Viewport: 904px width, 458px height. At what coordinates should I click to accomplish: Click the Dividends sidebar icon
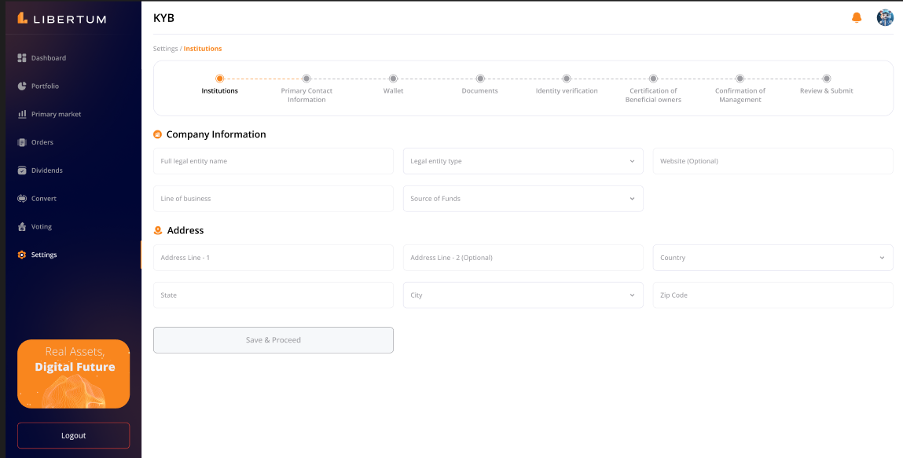[x=22, y=170]
